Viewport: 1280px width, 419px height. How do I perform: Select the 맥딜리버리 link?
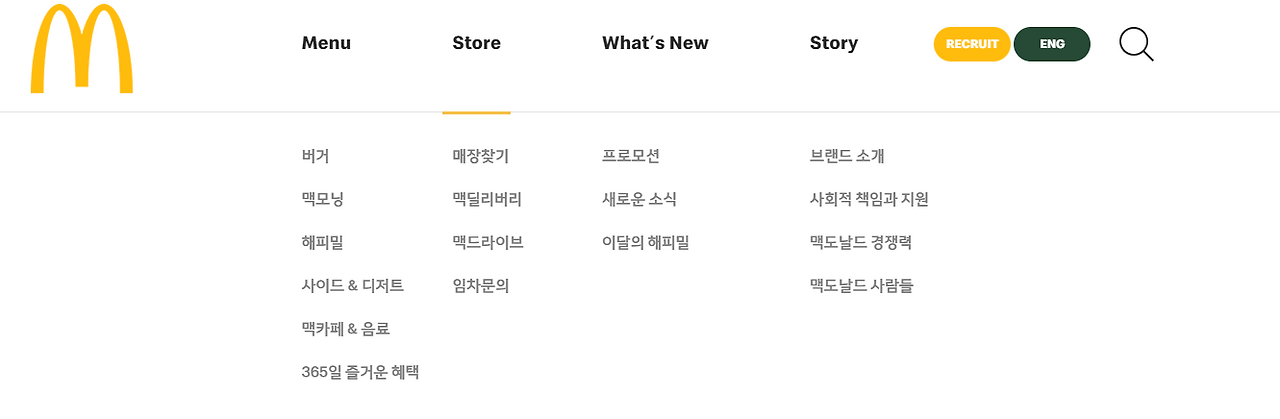pos(487,199)
